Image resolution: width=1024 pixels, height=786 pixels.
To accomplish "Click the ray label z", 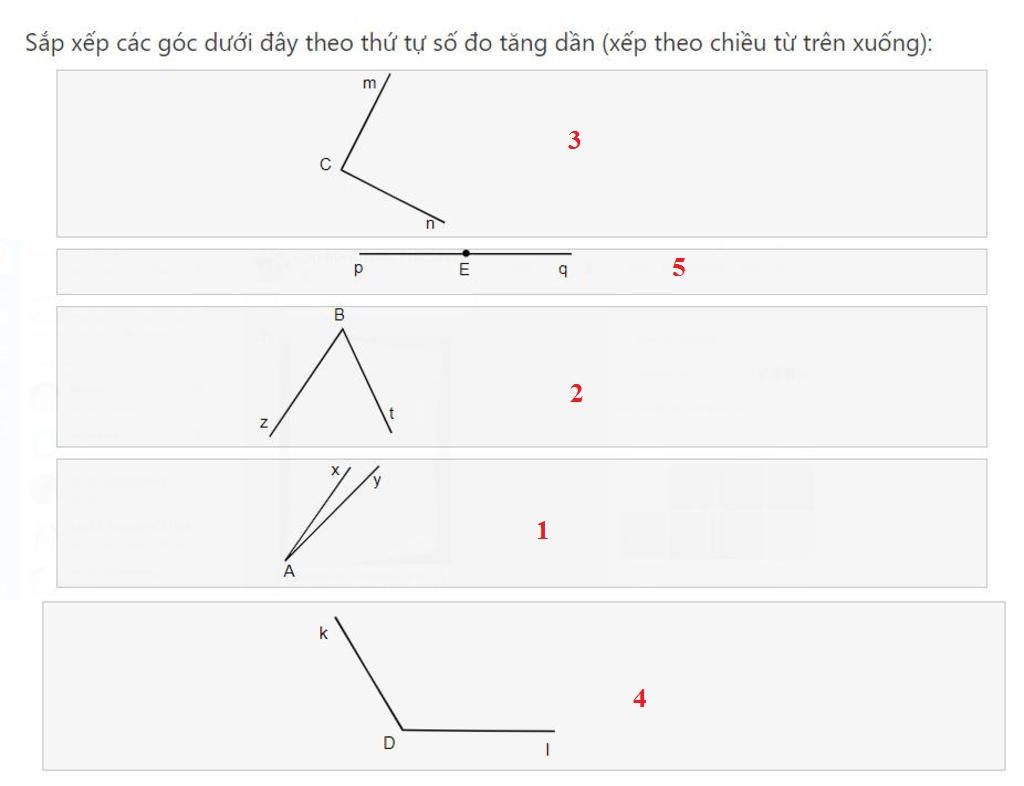I will point(264,423).
